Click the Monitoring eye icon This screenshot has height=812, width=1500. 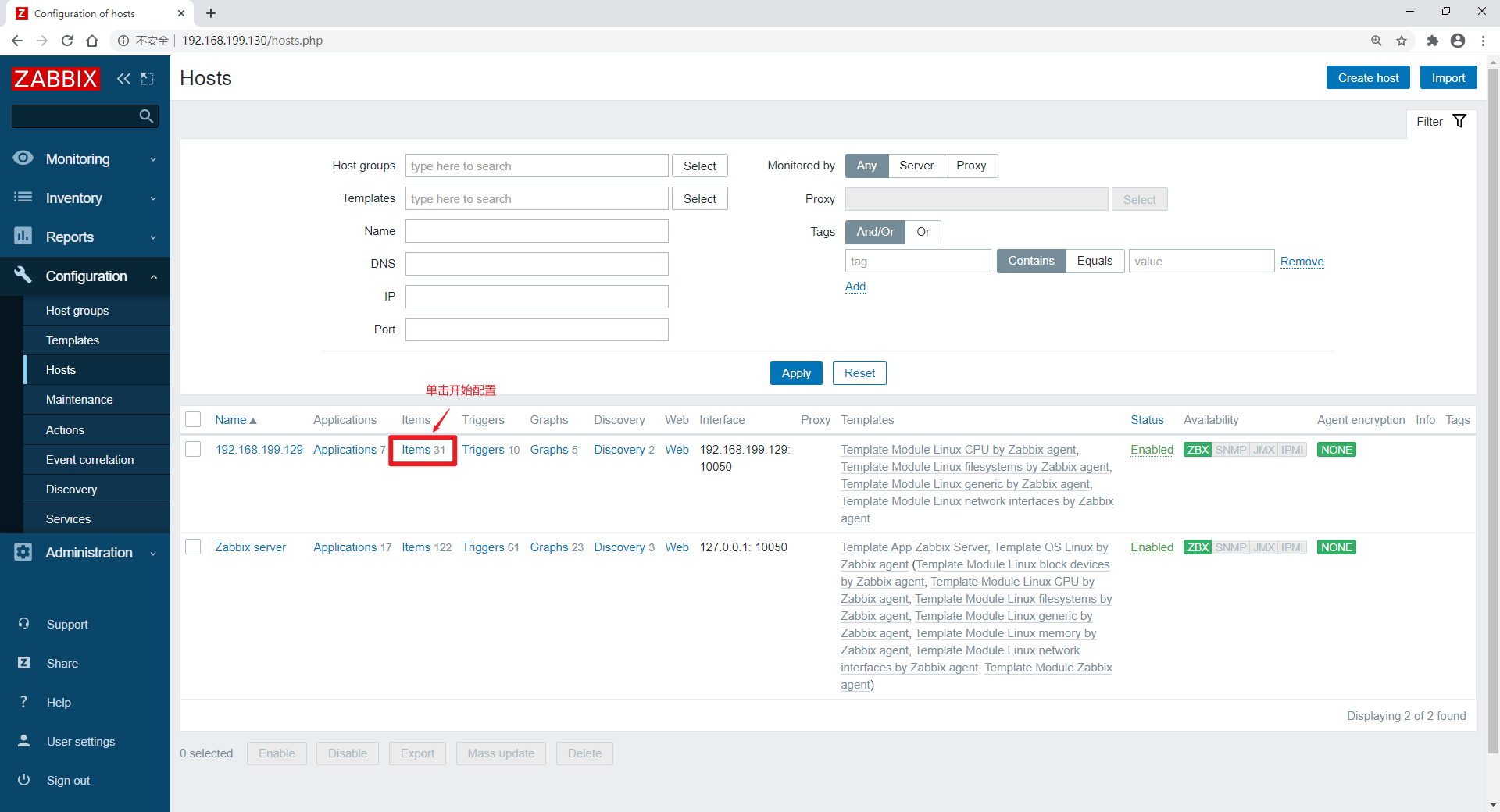[x=23, y=158]
